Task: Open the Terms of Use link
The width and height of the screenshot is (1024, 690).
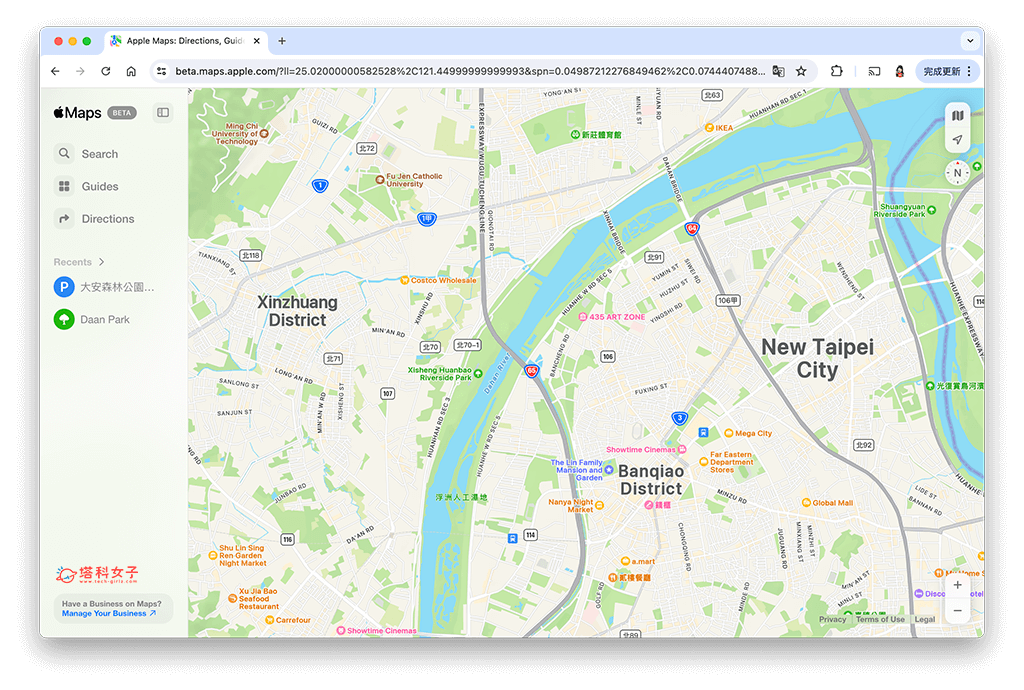Action: pos(880,620)
